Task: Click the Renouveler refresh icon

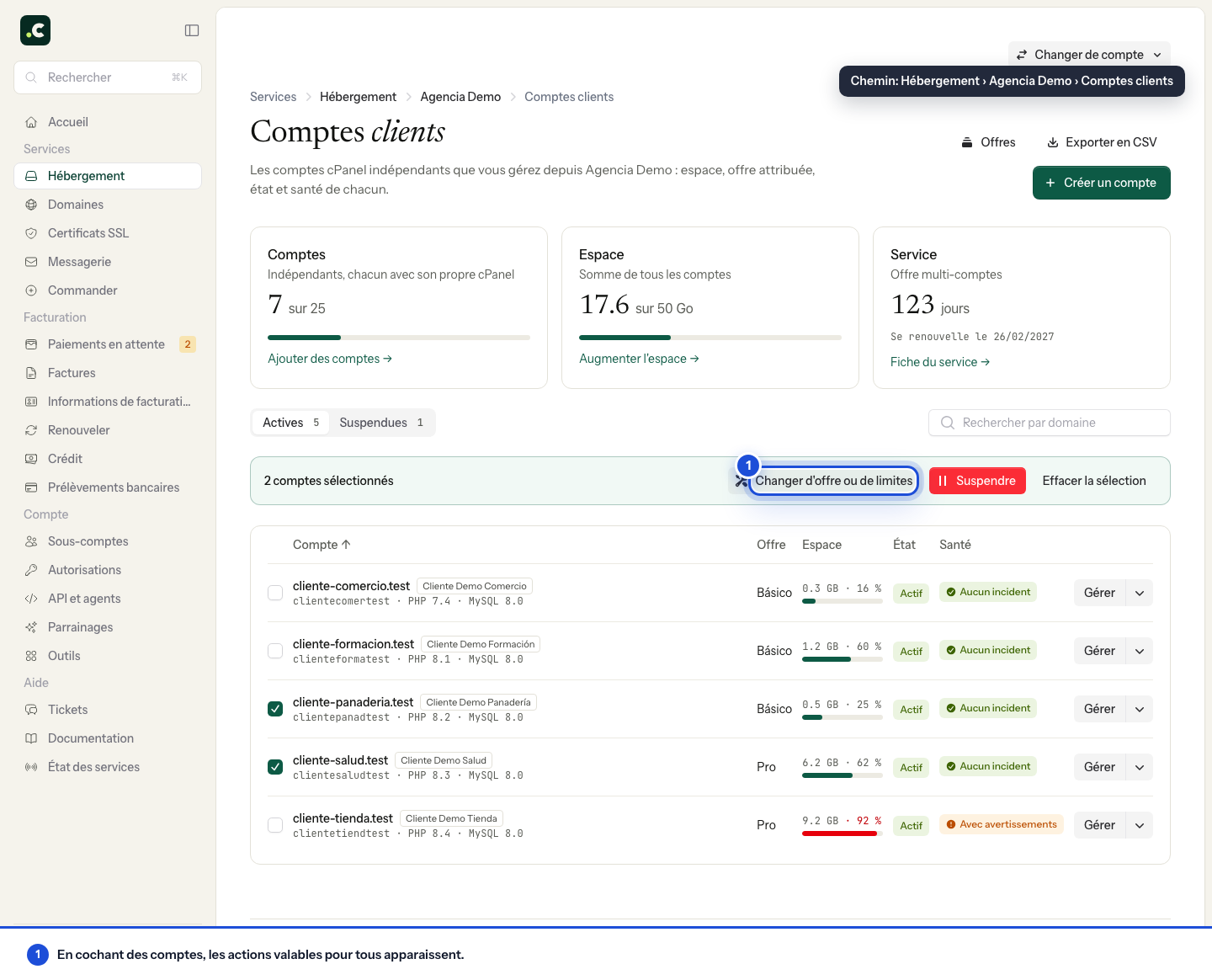Action: 31,430
